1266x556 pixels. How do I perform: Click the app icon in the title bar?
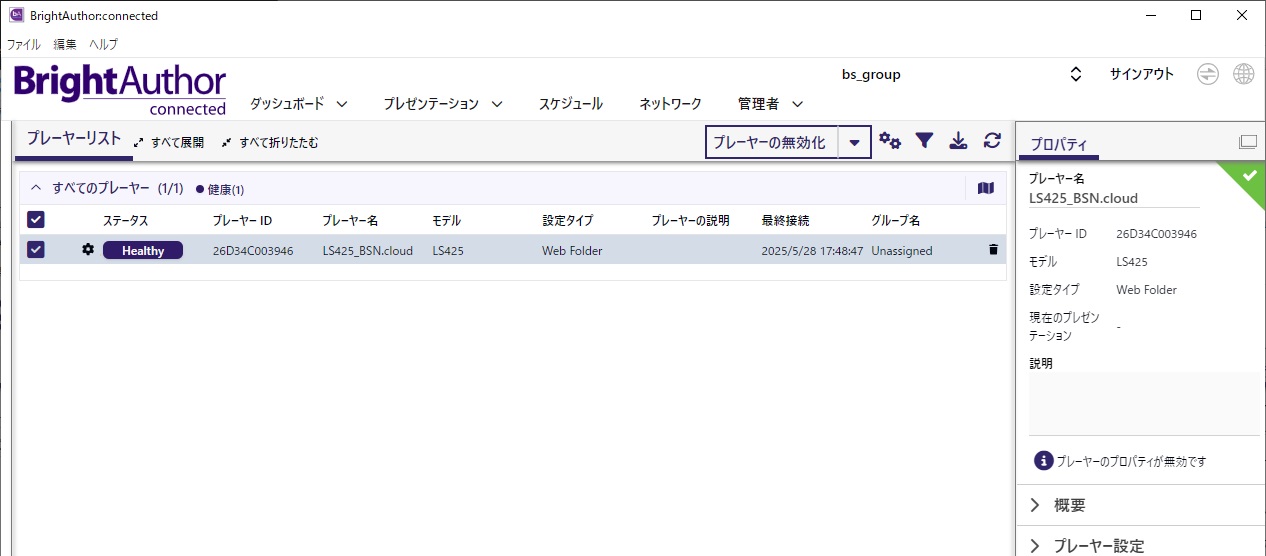[16, 15]
